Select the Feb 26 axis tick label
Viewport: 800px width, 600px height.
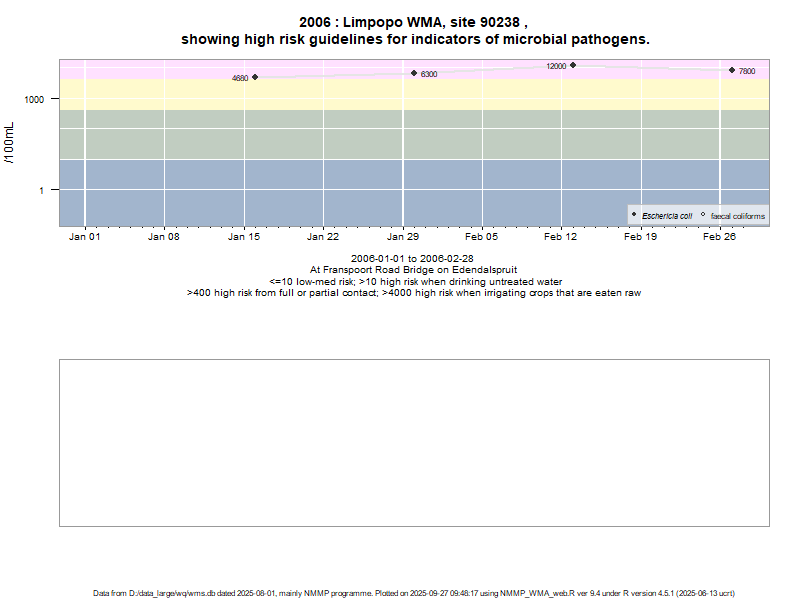pos(719,237)
